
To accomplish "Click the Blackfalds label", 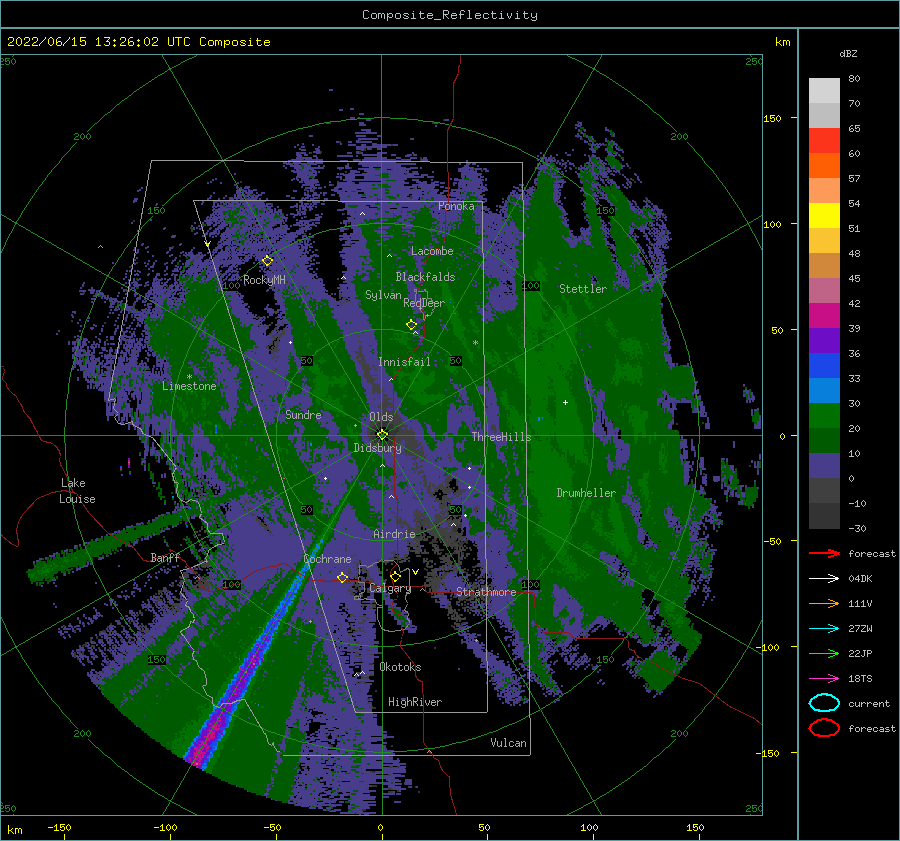I will 425,277.
